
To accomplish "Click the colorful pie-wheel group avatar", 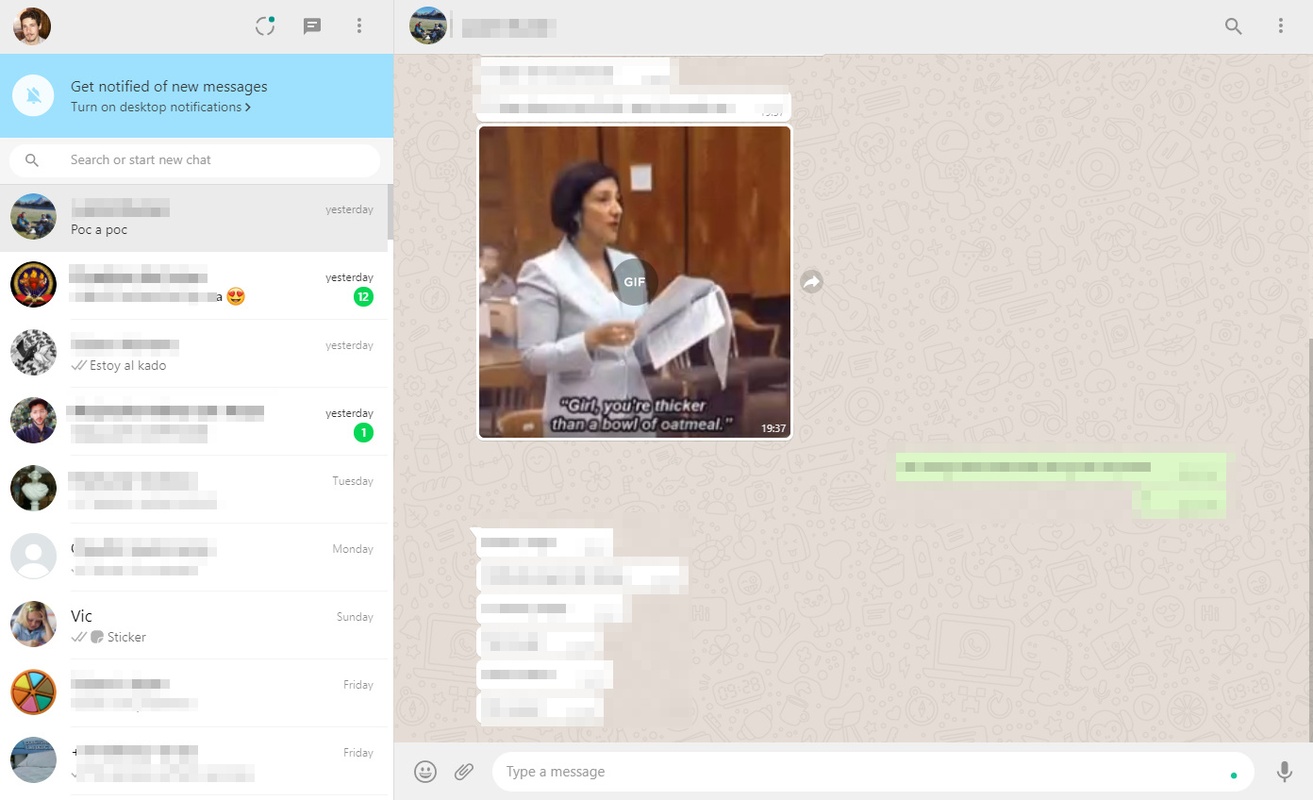I will coord(33,692).
